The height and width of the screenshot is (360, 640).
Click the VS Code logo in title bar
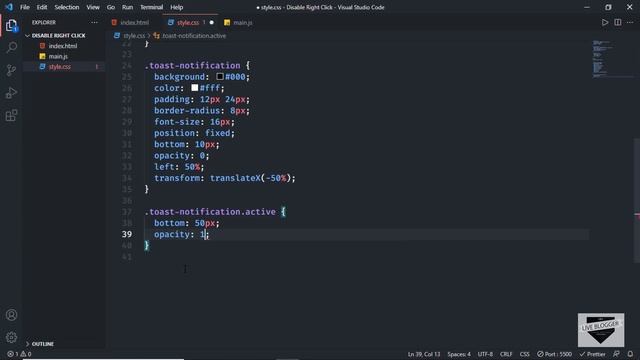click(9, 7)
